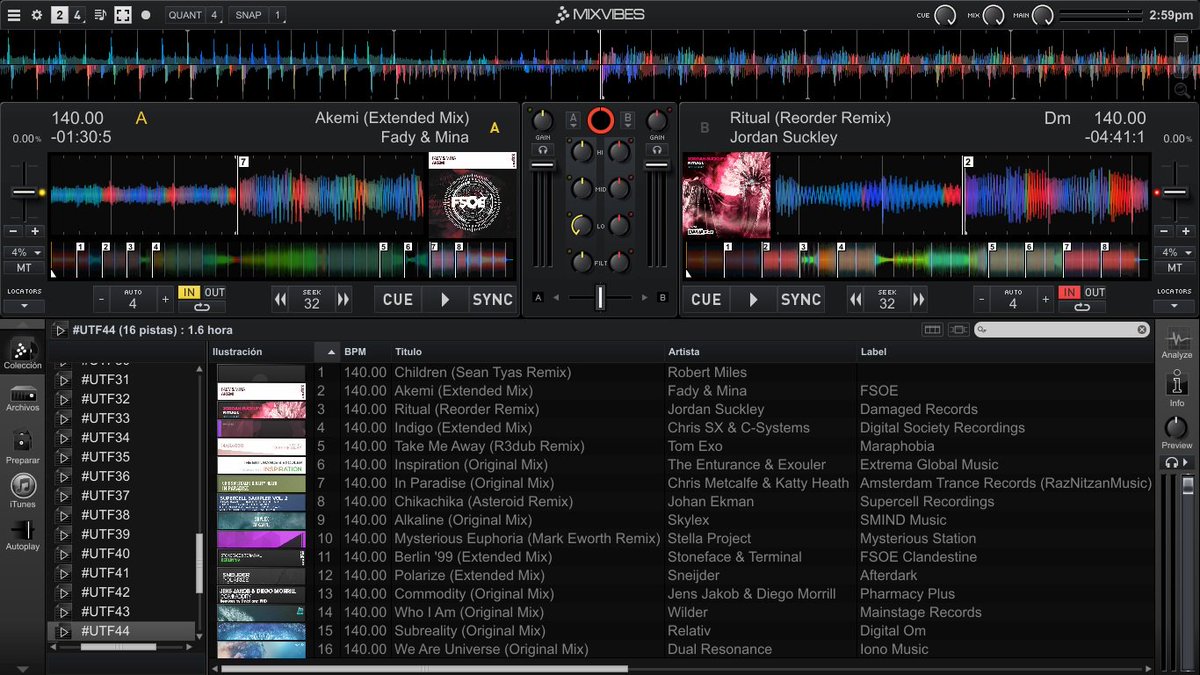Expand LOCATORS dropdown on deck A
1200x675 pixels.
coord(24,304)
